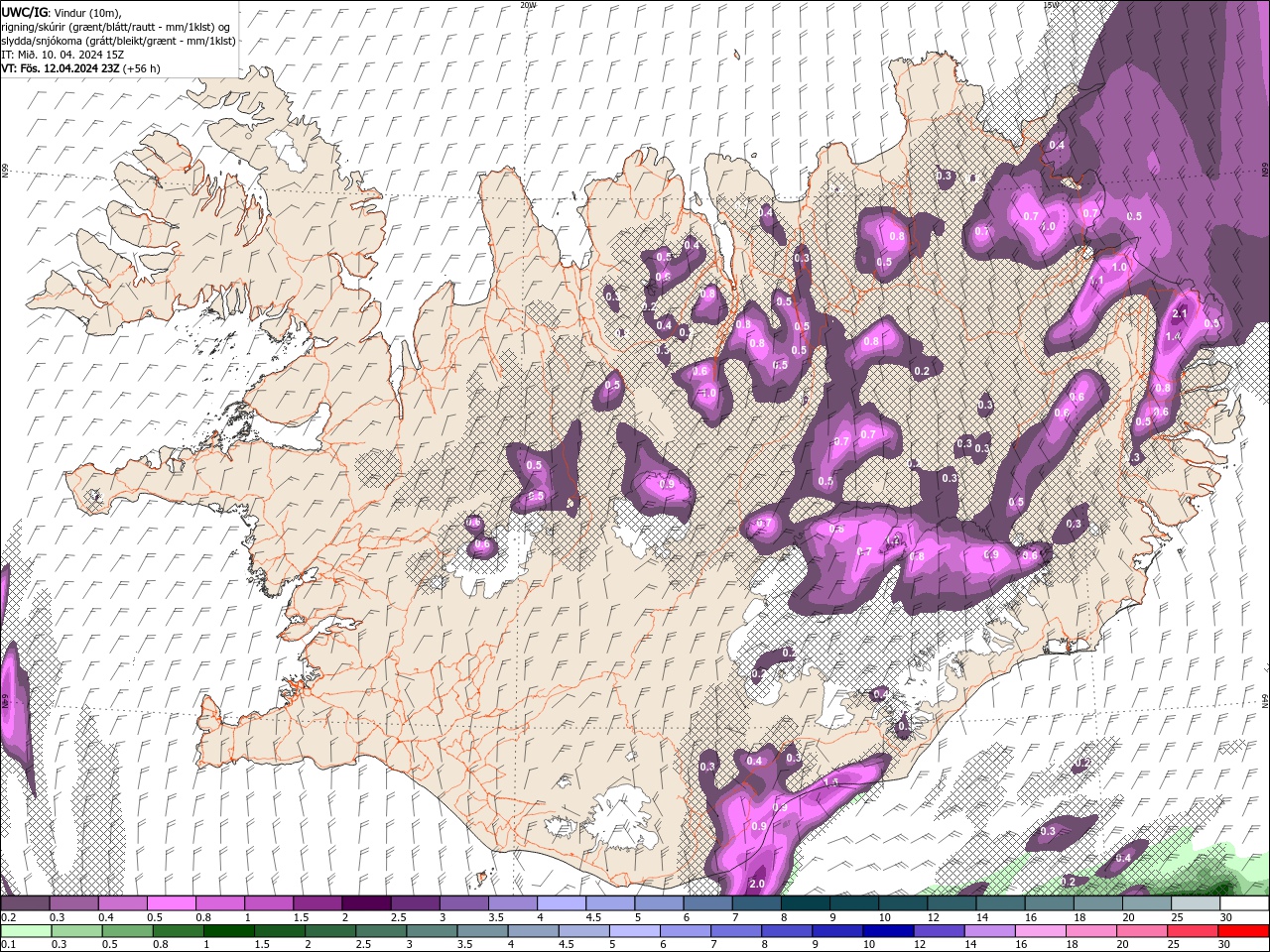1270x952 pixels.
Task: Click the pink 16 swatch in bottom legend row
Action: [x=1042, y=931]
